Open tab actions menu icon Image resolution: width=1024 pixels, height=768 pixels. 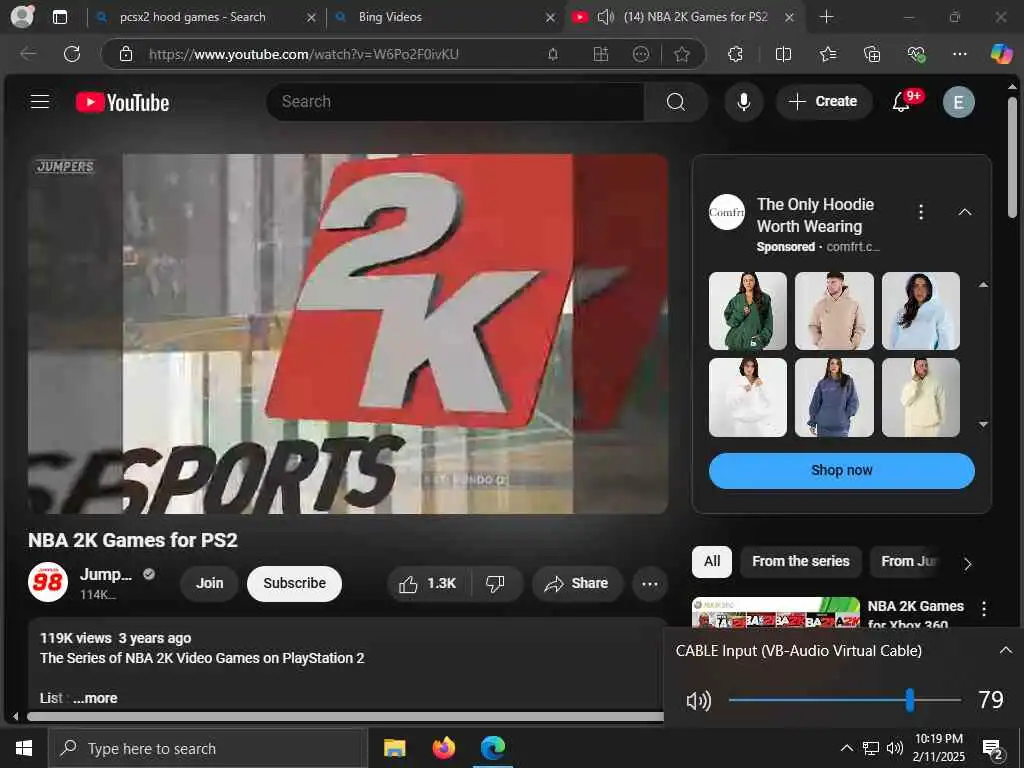[x=60, y=17]
